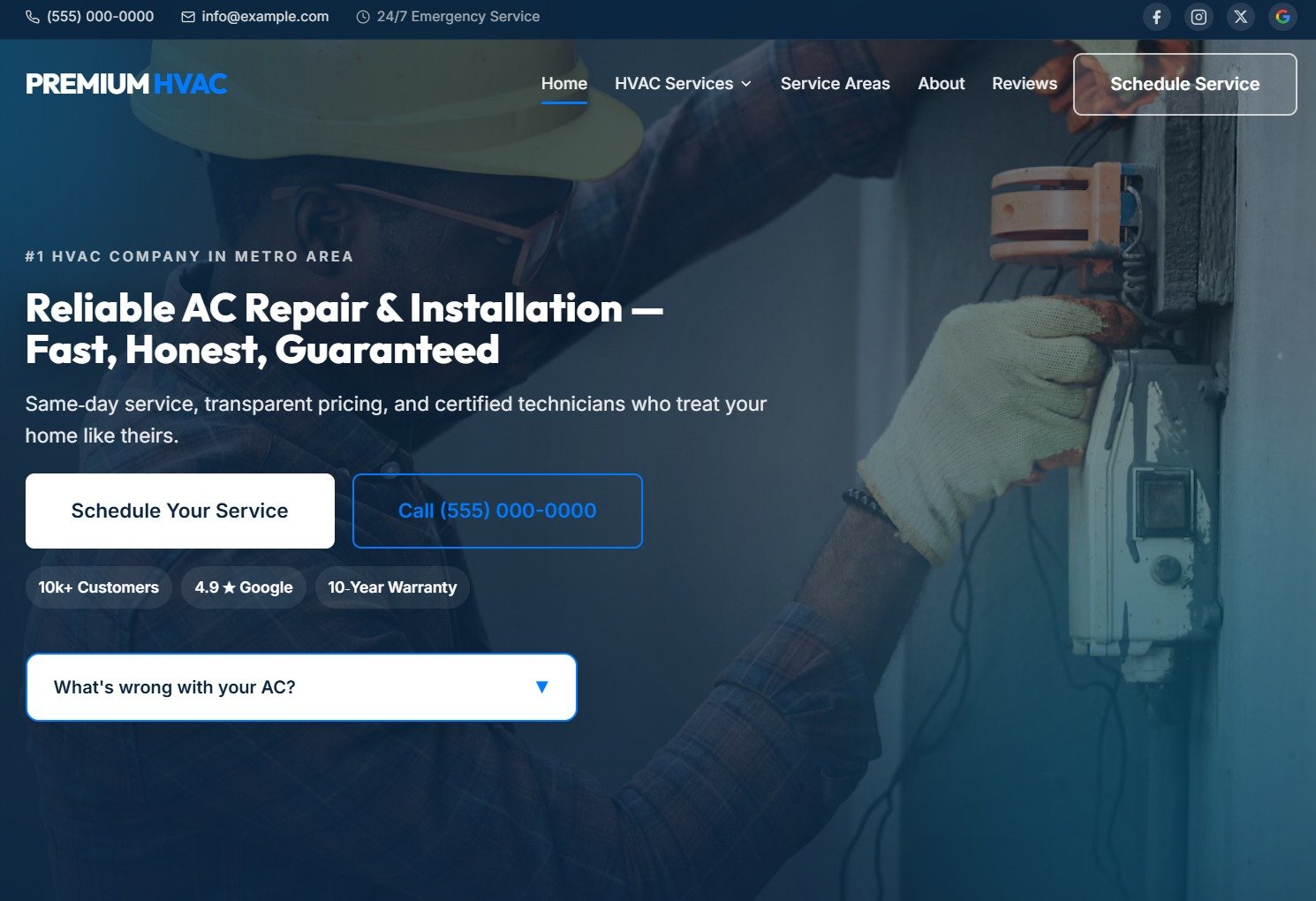Click the PREMIUM HVAC logo
The height and width of the screenshot is (901, 1316).
[x=126, y=84]
